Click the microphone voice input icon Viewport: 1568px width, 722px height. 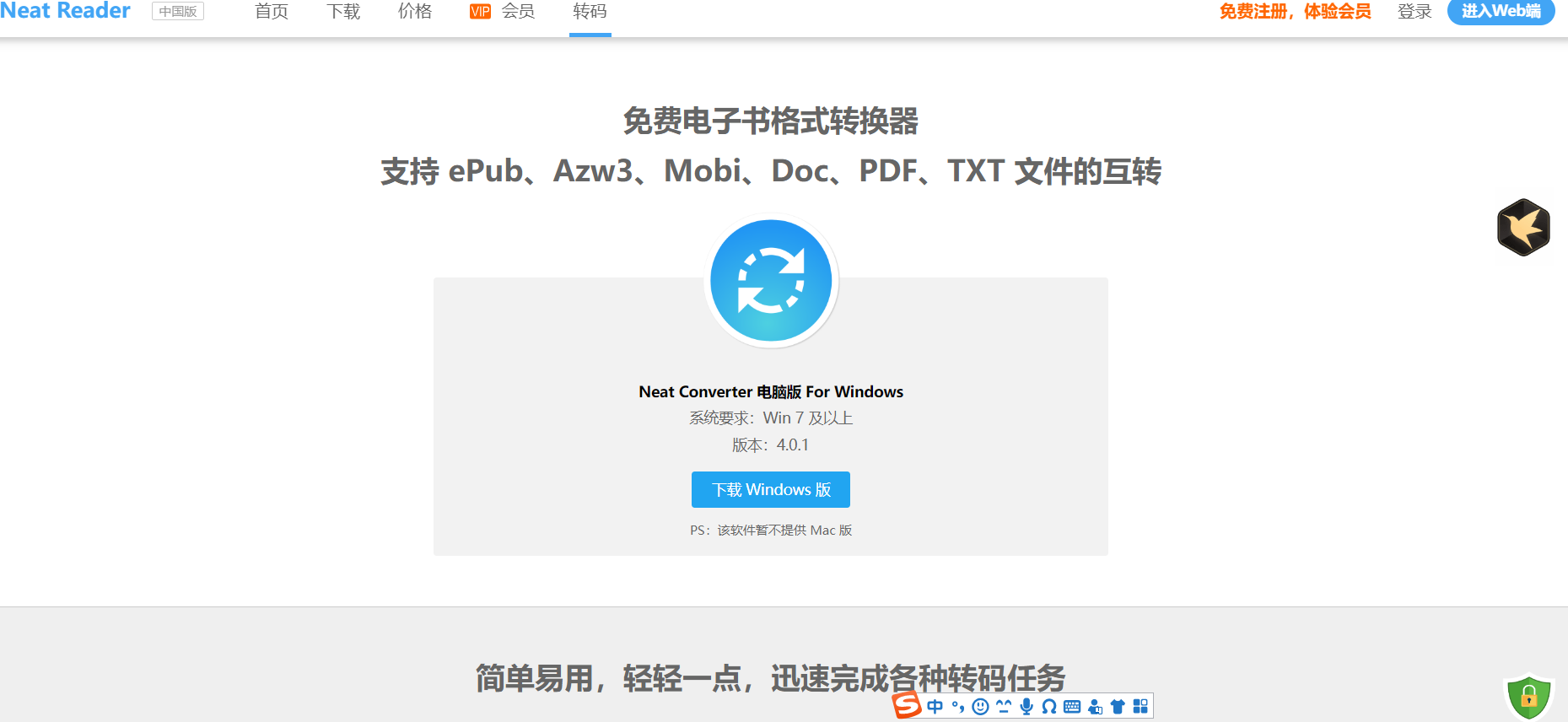(1026, 707)
